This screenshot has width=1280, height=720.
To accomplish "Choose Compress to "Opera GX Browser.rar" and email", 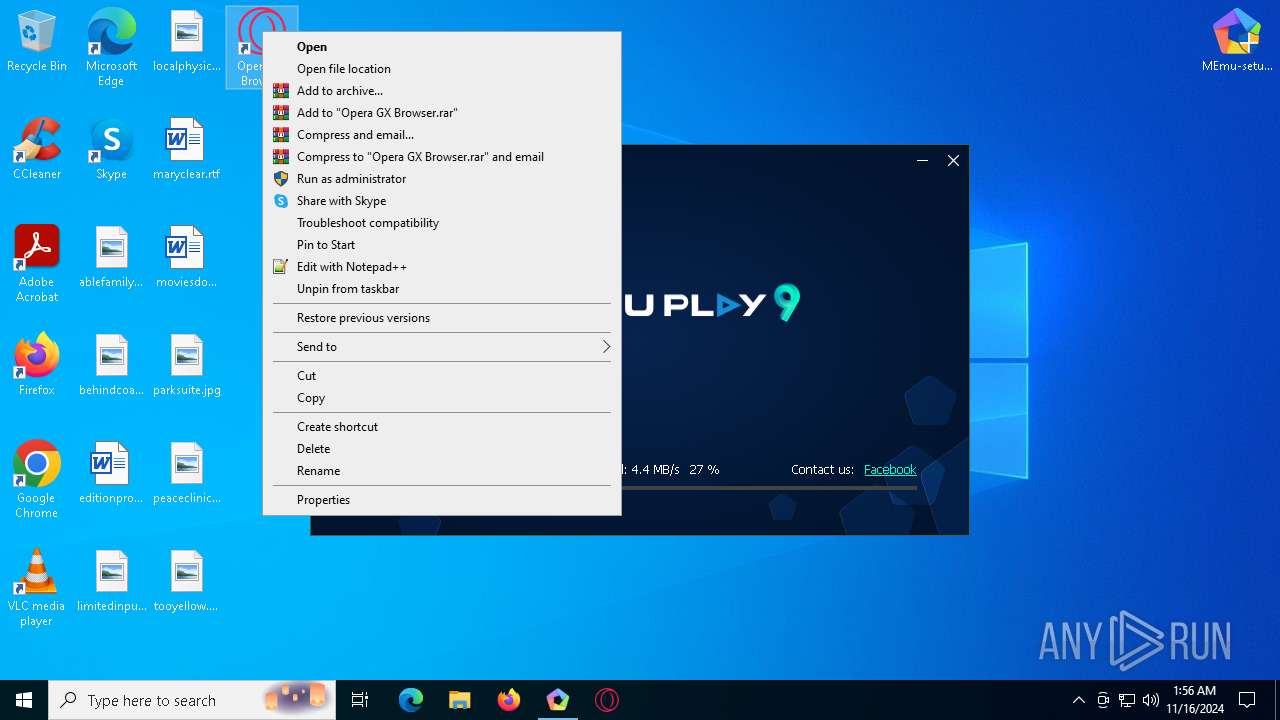I will click(x=441, y=157).
